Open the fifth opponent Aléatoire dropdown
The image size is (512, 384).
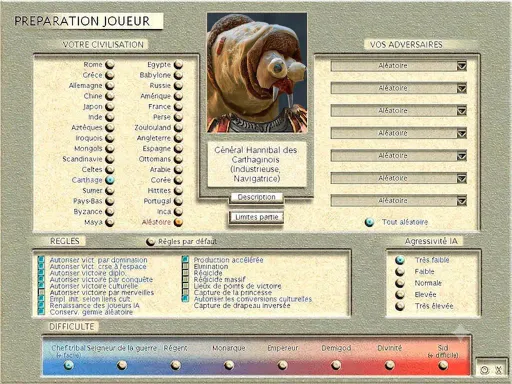(399, 156)
